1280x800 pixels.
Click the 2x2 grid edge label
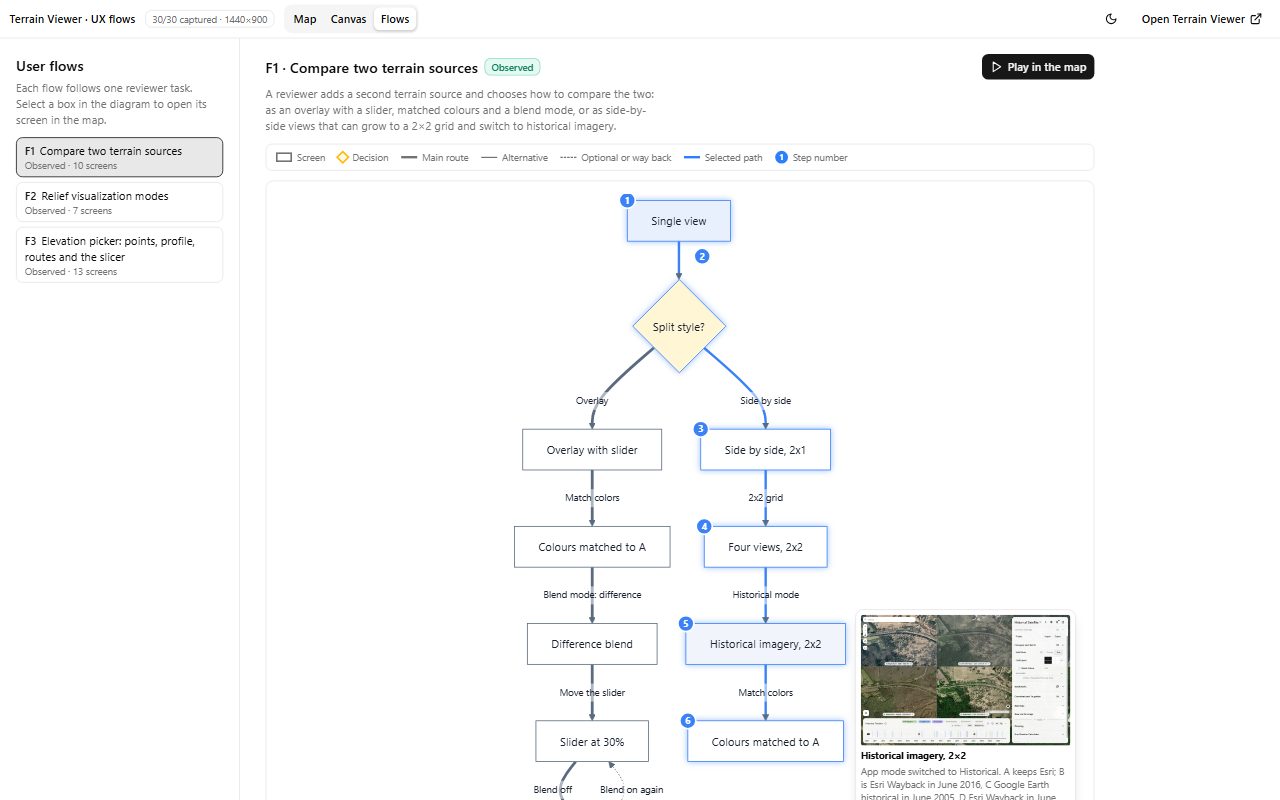(x=766, y=498)
